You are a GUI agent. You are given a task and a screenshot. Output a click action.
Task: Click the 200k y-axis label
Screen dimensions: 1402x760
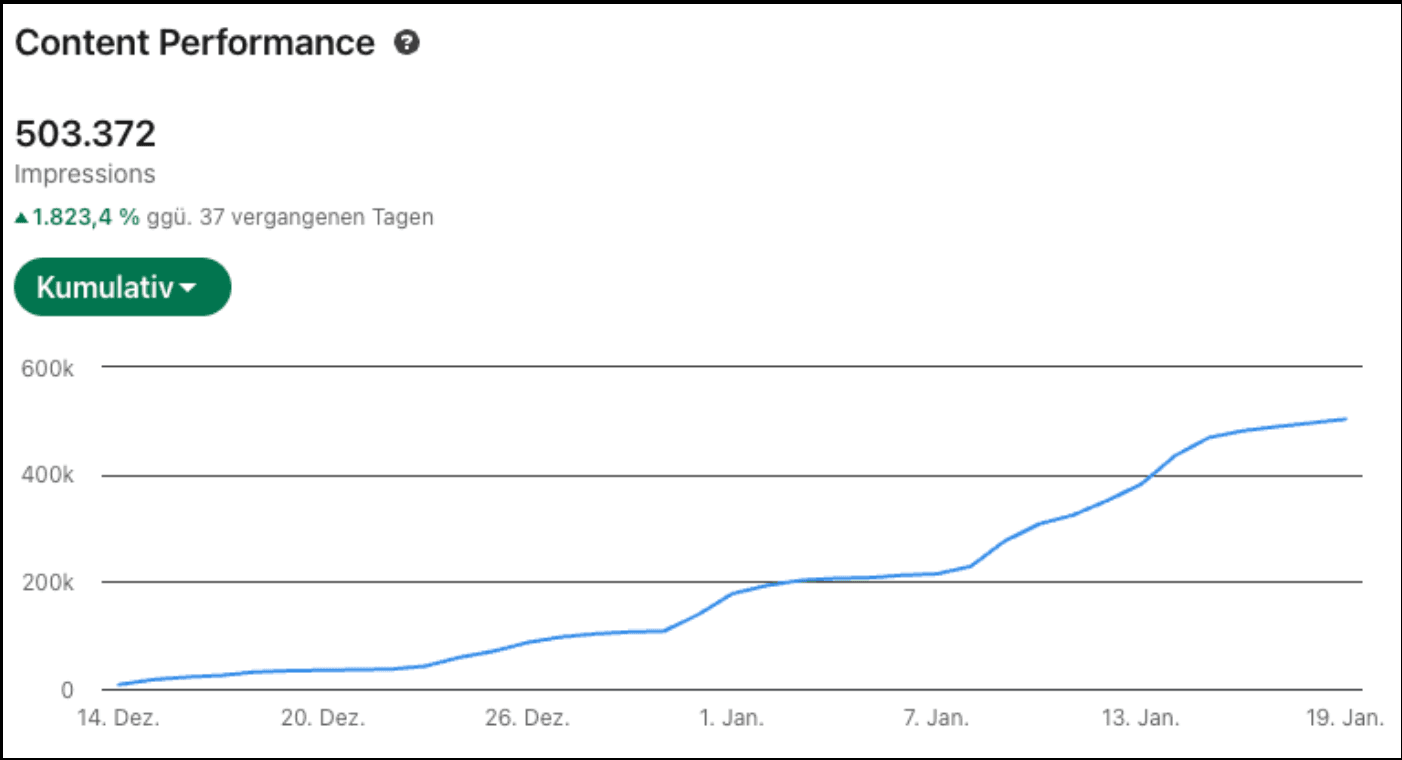click(48, 583)
